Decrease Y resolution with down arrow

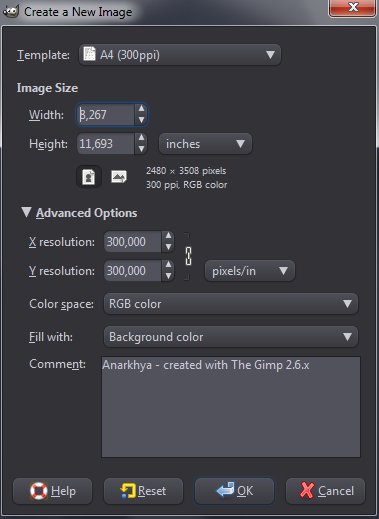(168, 276)
